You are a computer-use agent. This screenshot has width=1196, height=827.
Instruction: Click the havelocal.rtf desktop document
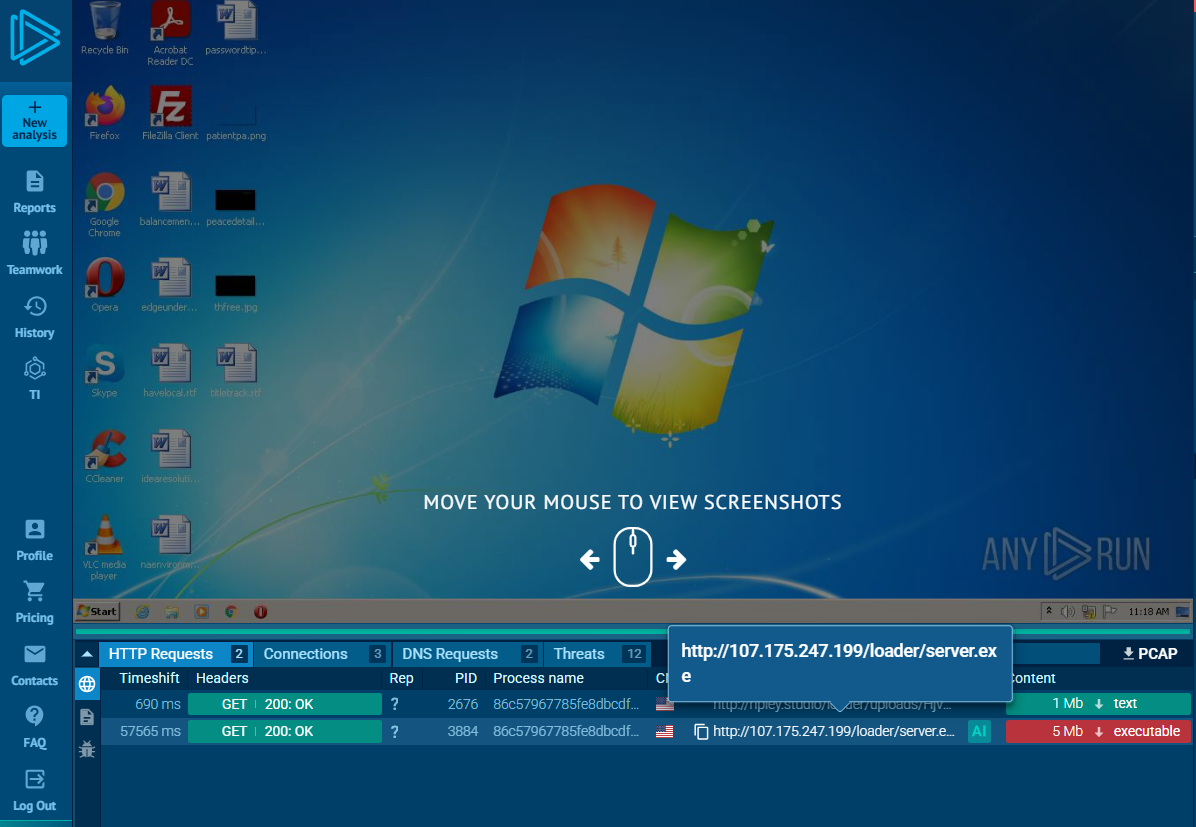click(170, 371)
